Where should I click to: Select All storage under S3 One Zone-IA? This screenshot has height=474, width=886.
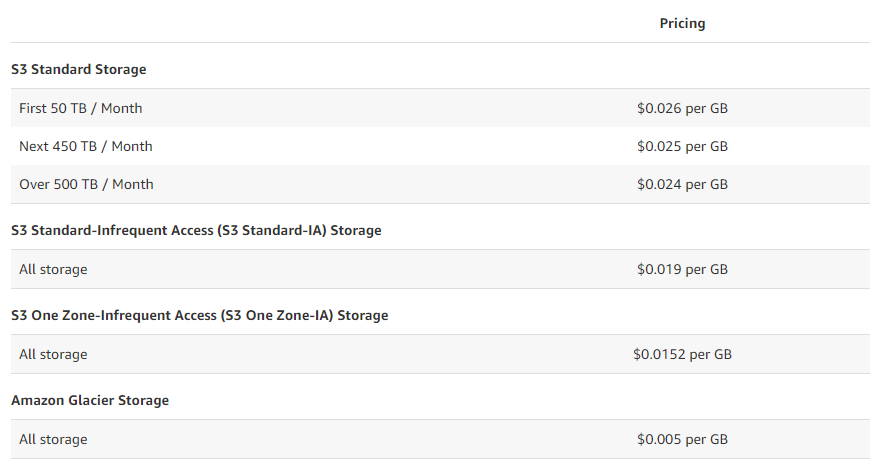click(x=53, y=354)
